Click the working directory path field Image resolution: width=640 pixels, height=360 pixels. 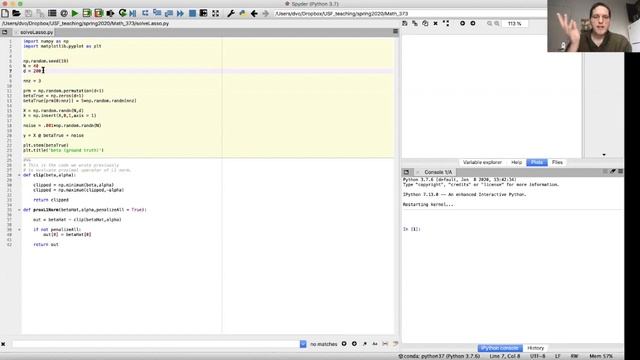[410, 13]
